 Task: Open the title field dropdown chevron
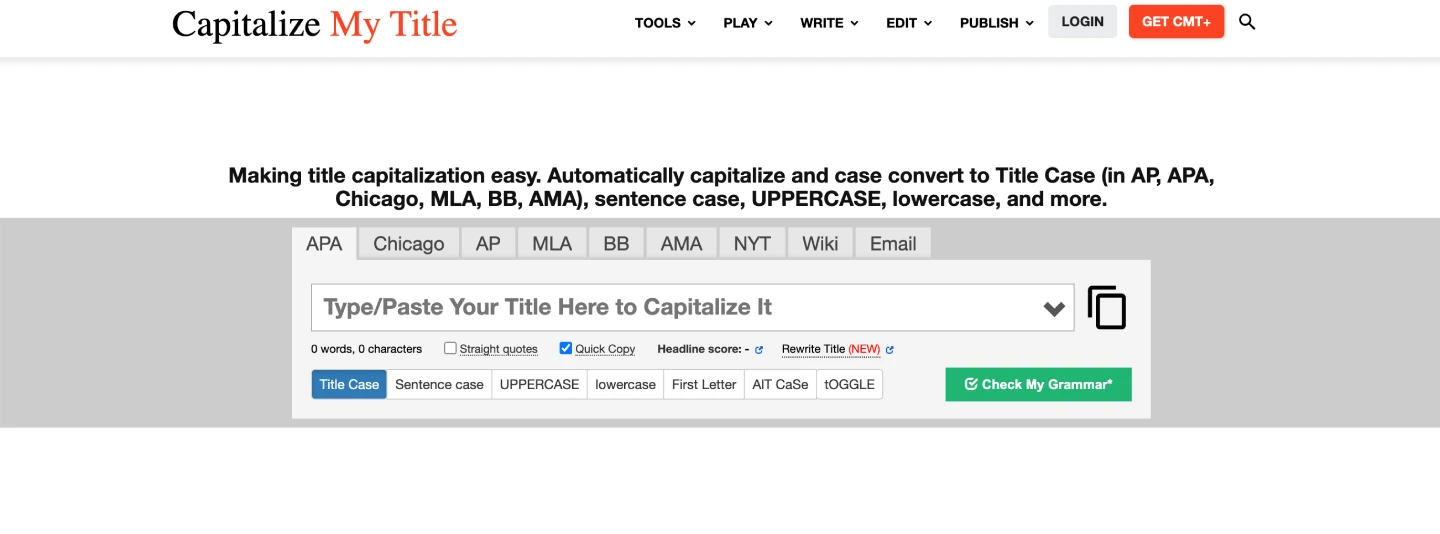point(1054,309)
